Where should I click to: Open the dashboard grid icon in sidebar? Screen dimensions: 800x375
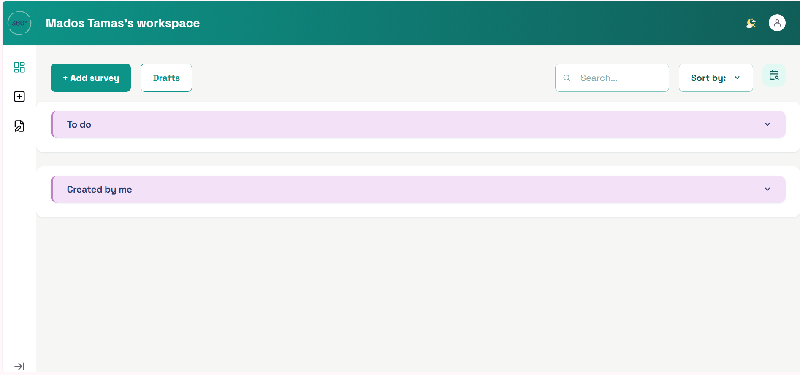point(19,67)
